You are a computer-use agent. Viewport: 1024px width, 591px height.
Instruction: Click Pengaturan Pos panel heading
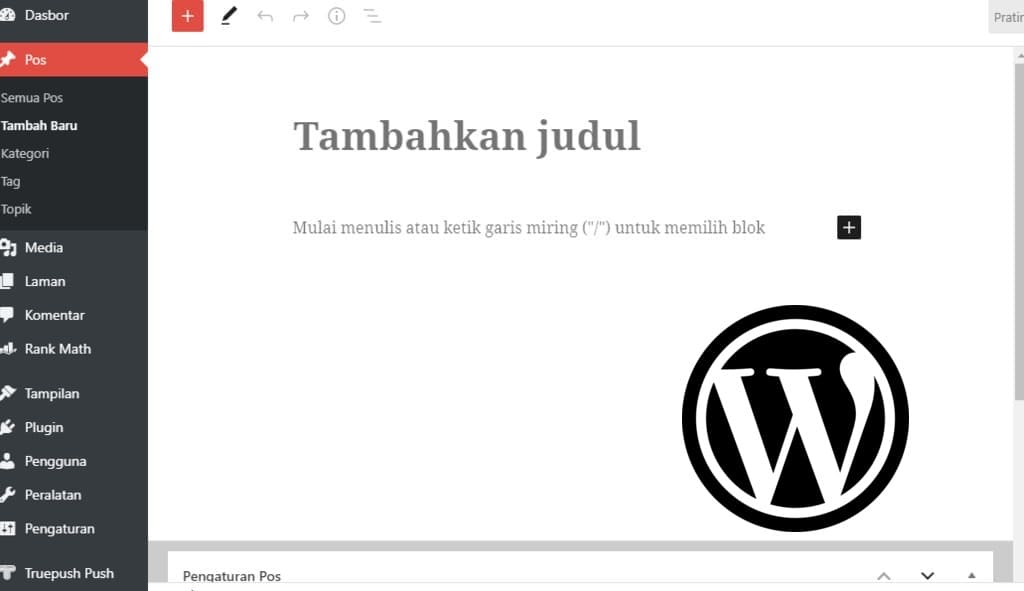click(x=232, y=576)
